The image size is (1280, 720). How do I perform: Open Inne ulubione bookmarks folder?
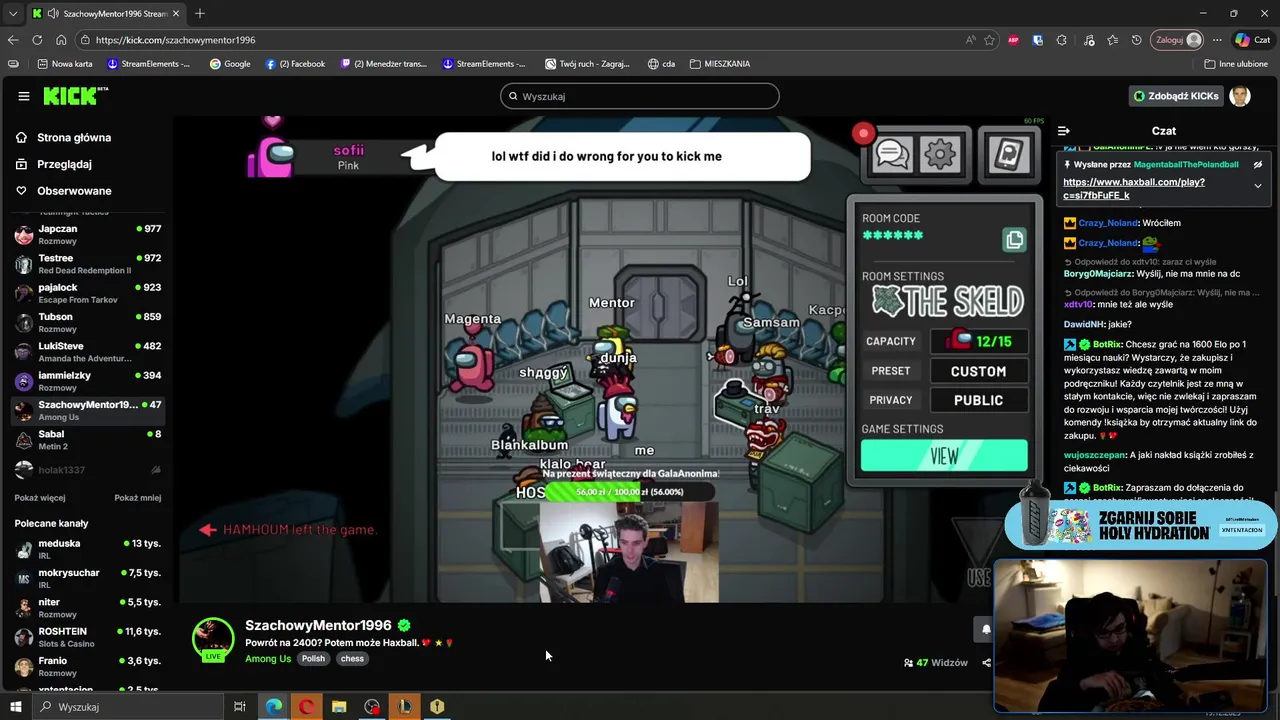[1237, 64]
